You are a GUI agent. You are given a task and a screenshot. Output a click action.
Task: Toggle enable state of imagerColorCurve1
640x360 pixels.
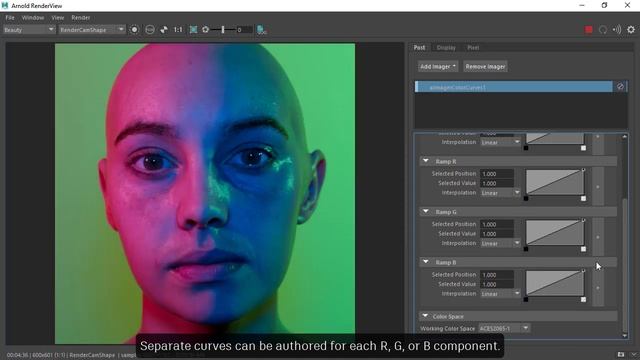(x=620, y=87)
